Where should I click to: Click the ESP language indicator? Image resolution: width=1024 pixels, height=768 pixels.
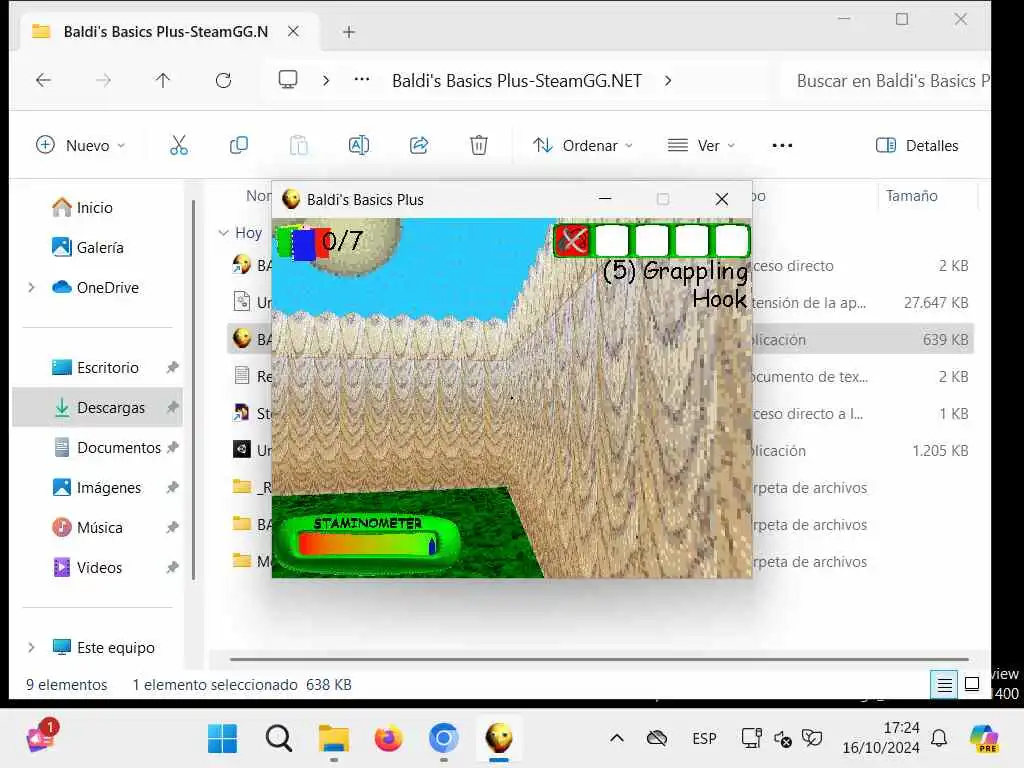coord(704,739)
